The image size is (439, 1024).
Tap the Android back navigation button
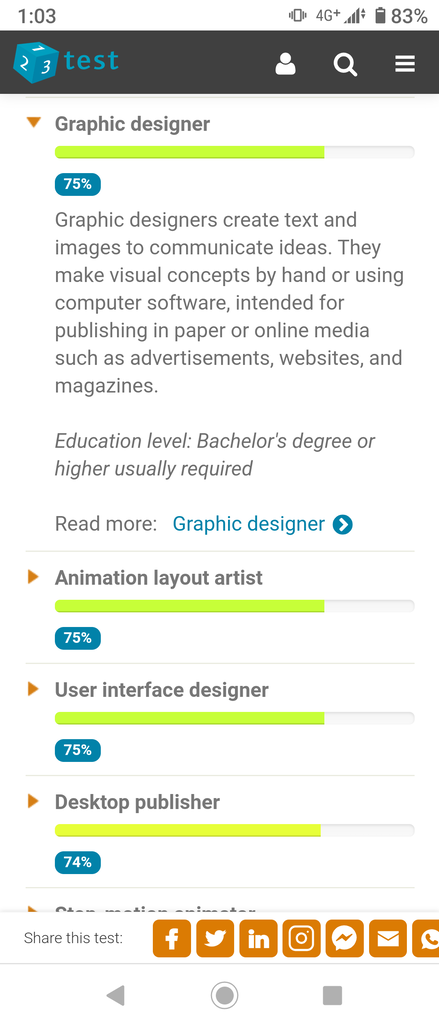point(115,995)
